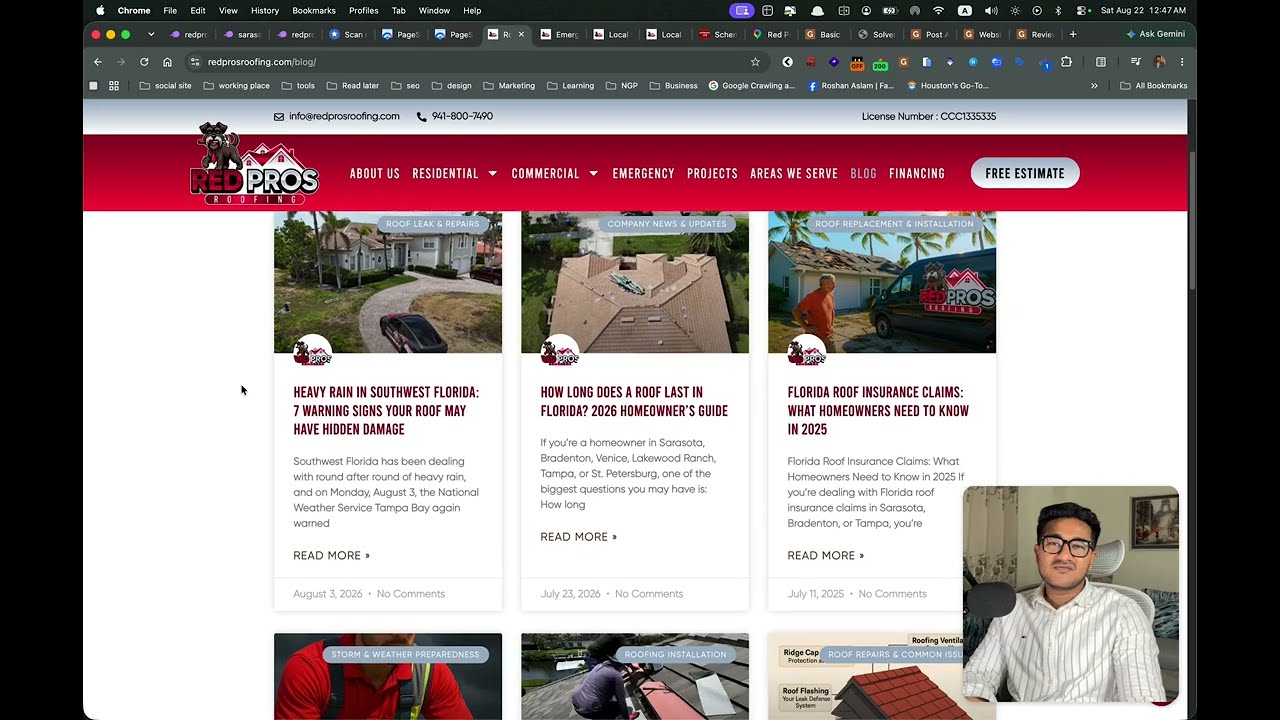The width and height of the screenshot is (1280, 720).
Task: Open macOS Control Center icon
Action: [1083, 10]
